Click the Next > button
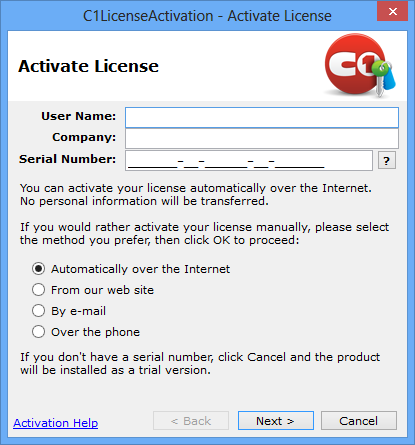This screenshot has width=415, height=445. 276,421
